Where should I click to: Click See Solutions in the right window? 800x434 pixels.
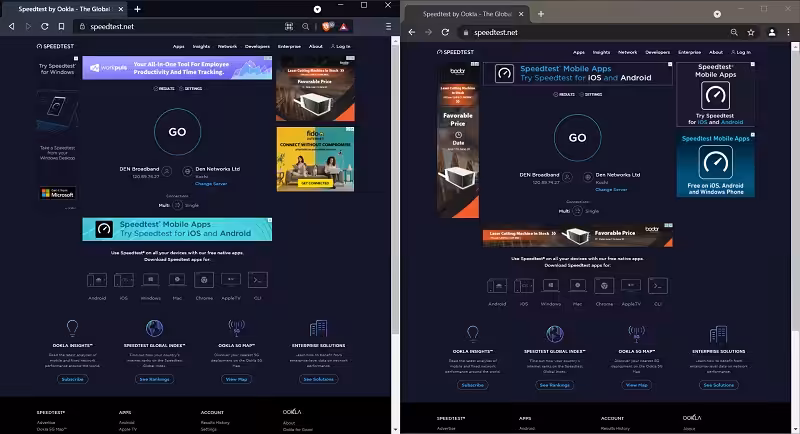718,385
